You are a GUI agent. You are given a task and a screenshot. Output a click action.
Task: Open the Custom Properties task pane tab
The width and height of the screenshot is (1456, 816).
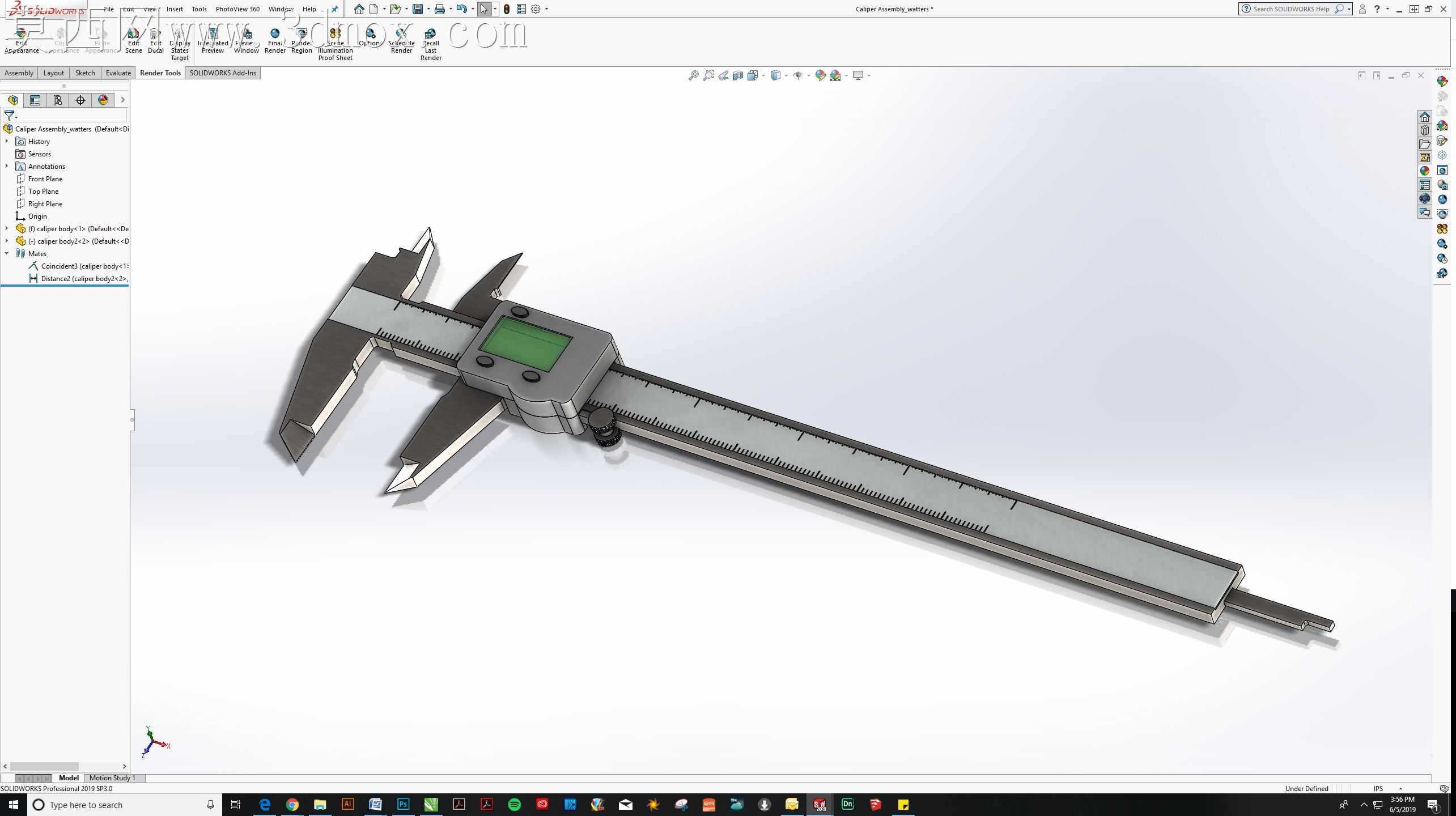tap(1425, 185)
